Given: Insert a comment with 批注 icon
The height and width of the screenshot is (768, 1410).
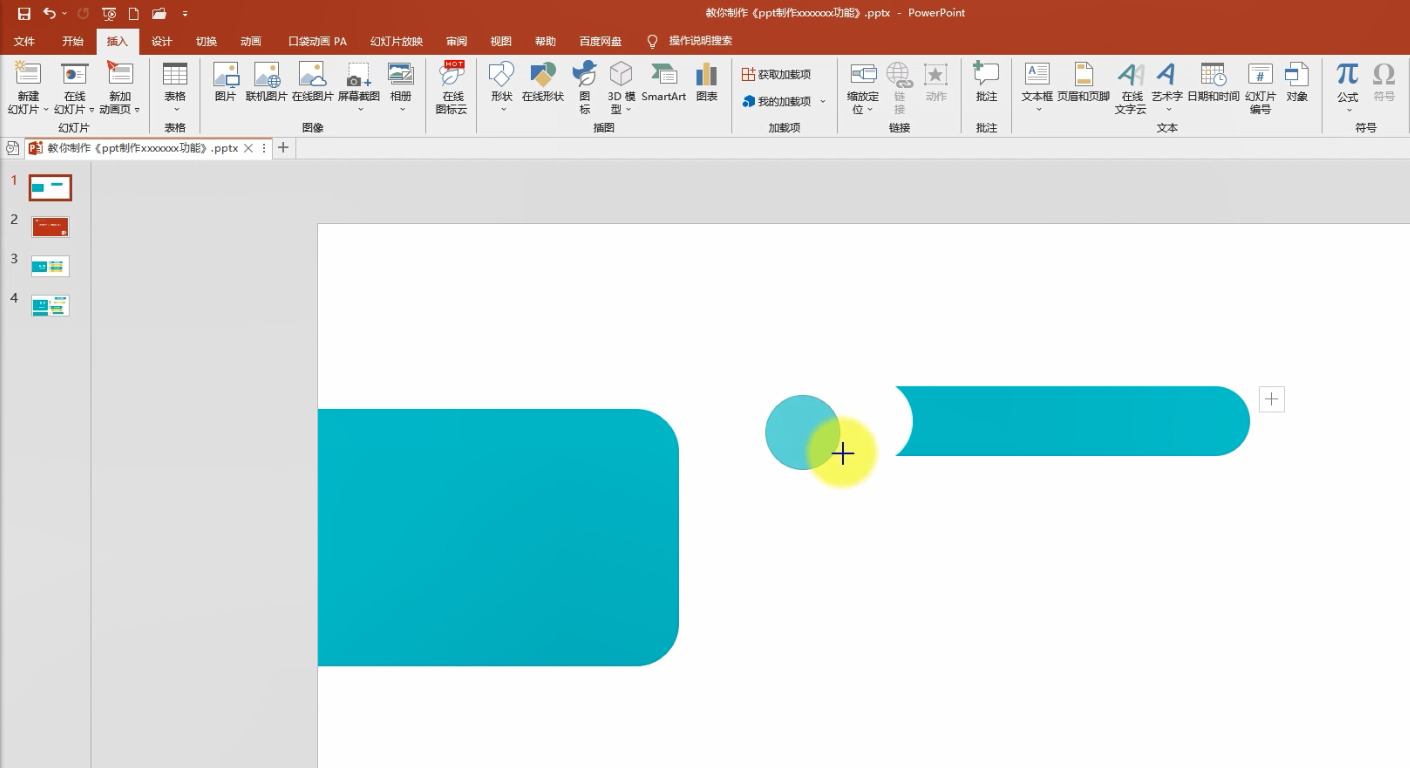Looking at the screenshot, I should (987, 82).
